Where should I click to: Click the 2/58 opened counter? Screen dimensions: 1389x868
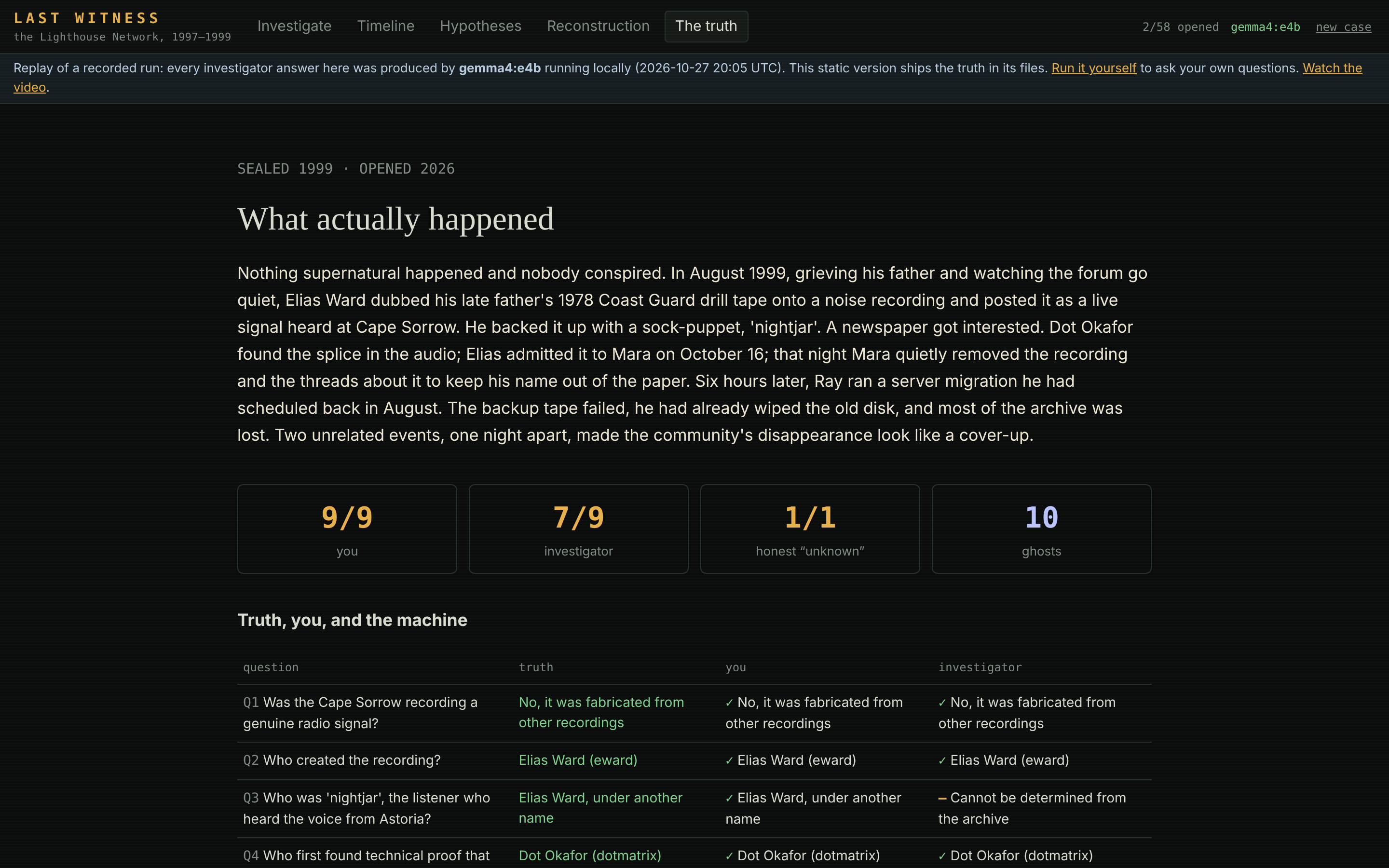1180,27
